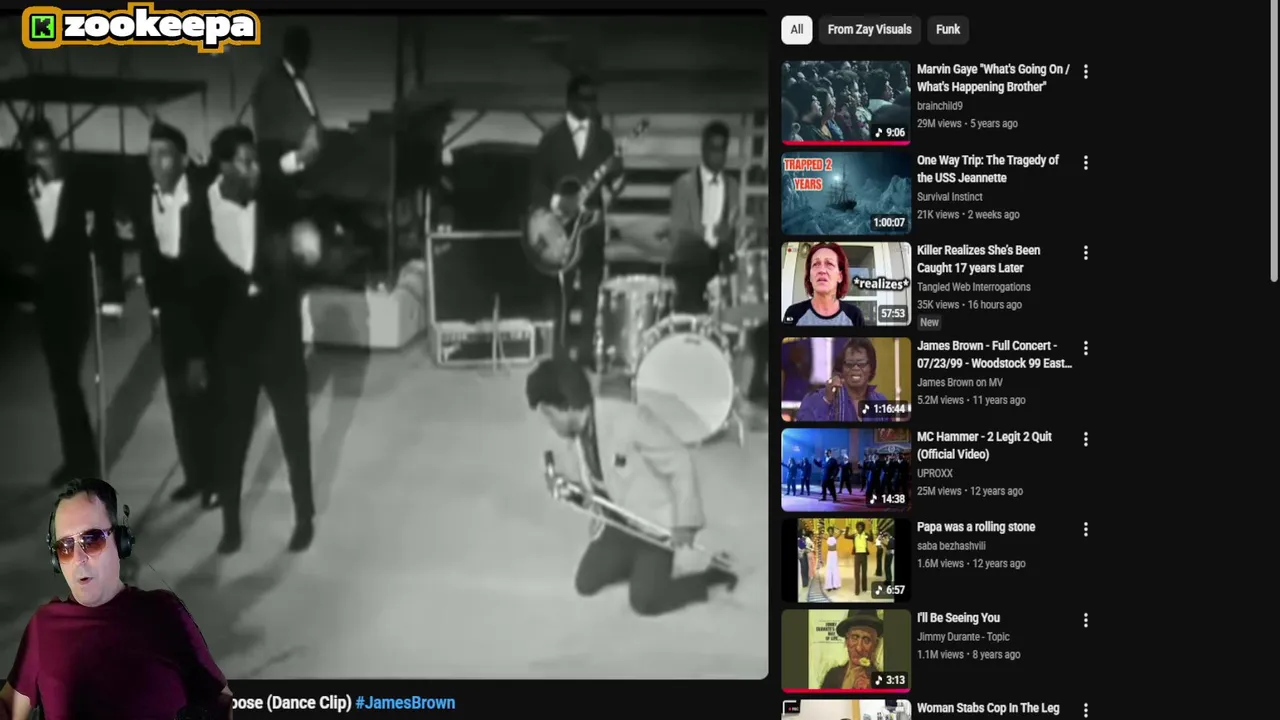Screen dimensions: 1280x720
Task: Click "21K views · 2 weeks ago" text
Action: pyautogui.click(x=968, y=215)
